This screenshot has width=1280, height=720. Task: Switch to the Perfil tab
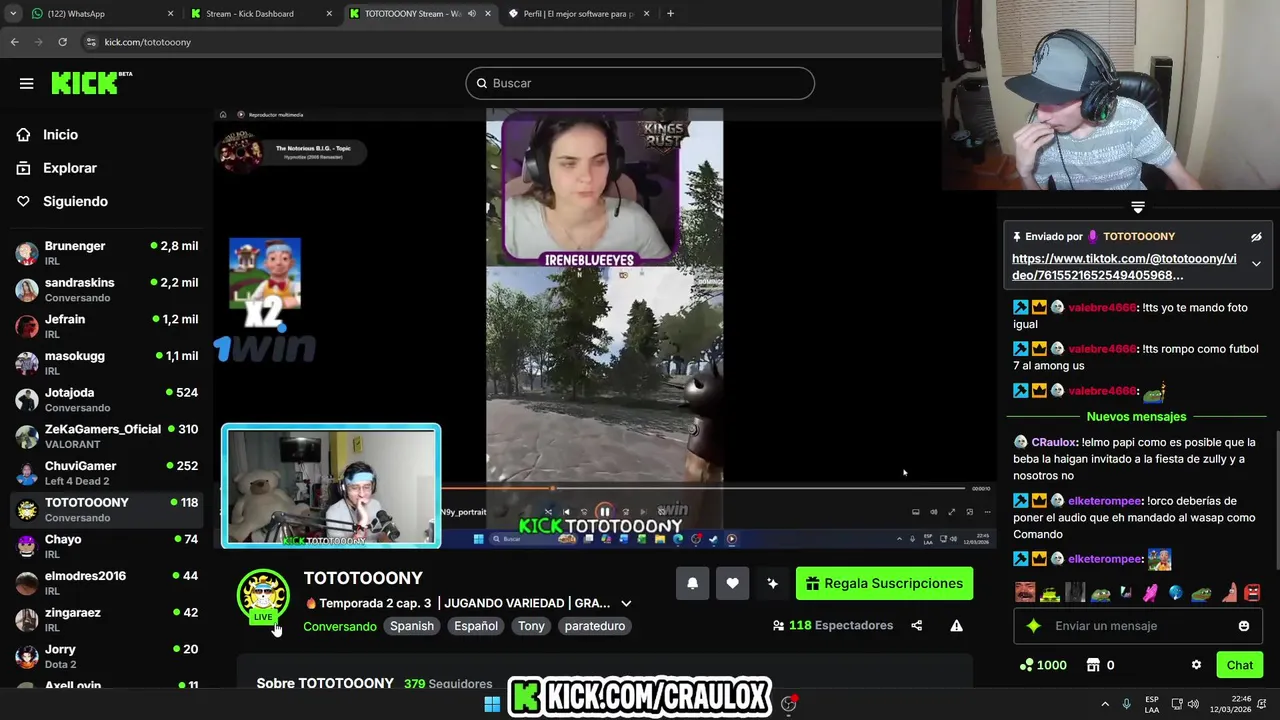point(578,14)
